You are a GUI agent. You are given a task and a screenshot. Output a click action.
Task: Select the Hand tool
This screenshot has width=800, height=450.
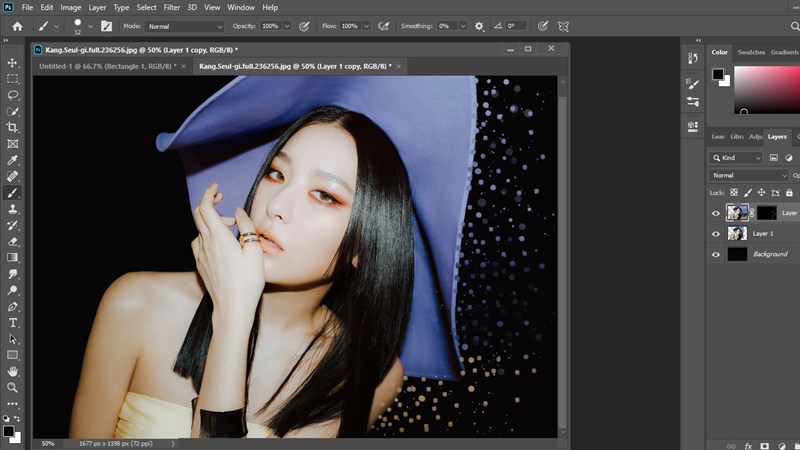click(x=12, y=371)
